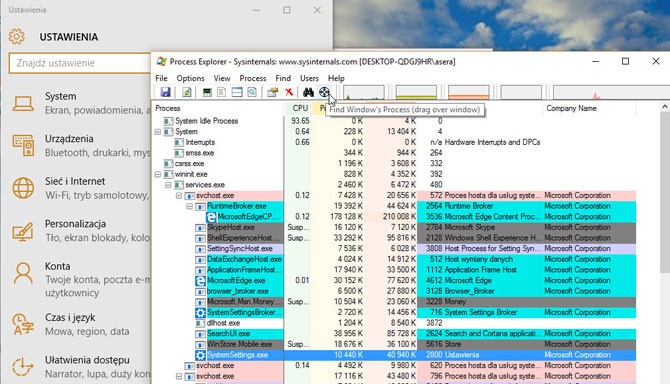
Task: Click the Znajdź ustawienie search field
Action: click(79, 63)
